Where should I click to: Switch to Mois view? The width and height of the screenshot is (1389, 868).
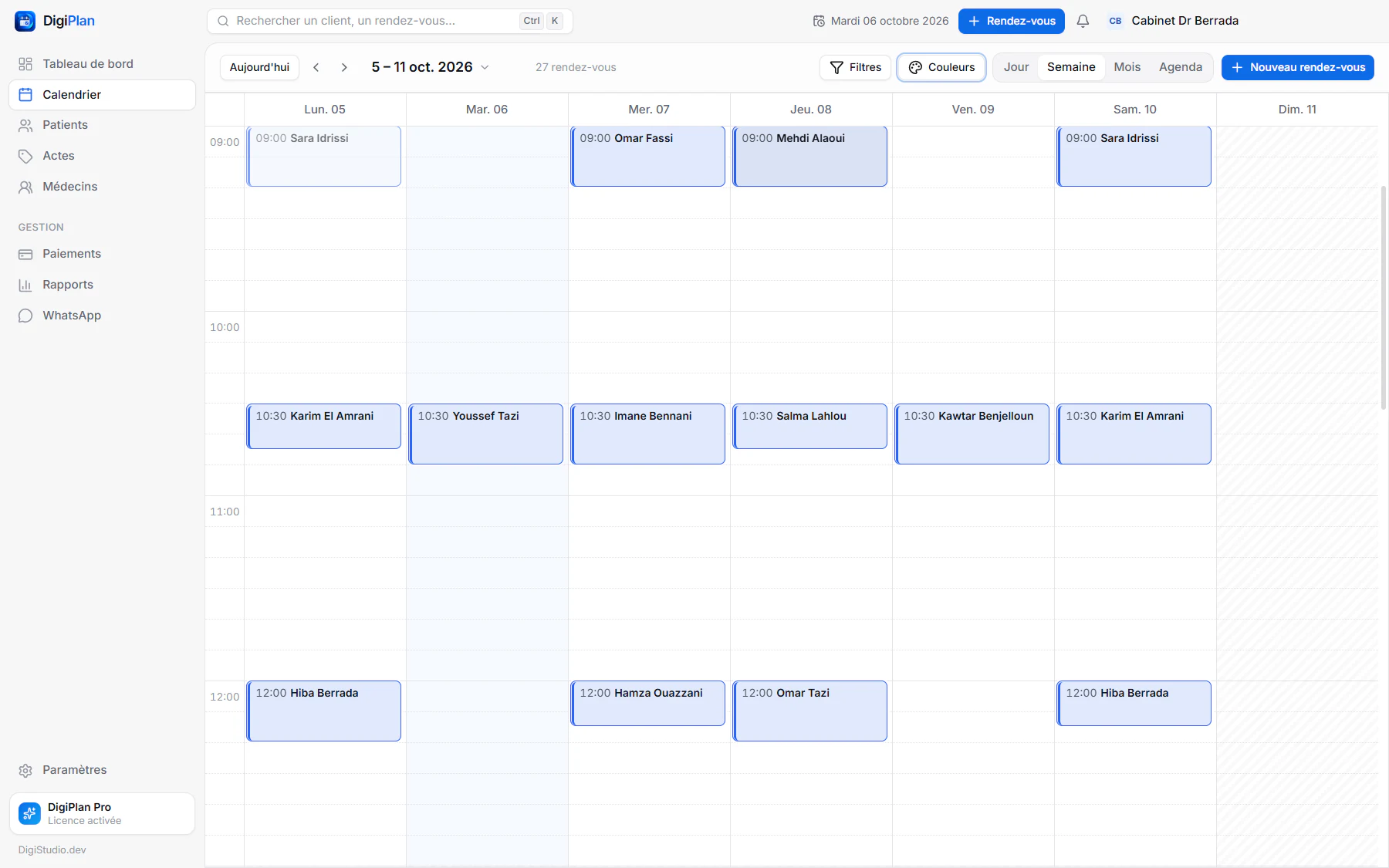[1127, 67]
